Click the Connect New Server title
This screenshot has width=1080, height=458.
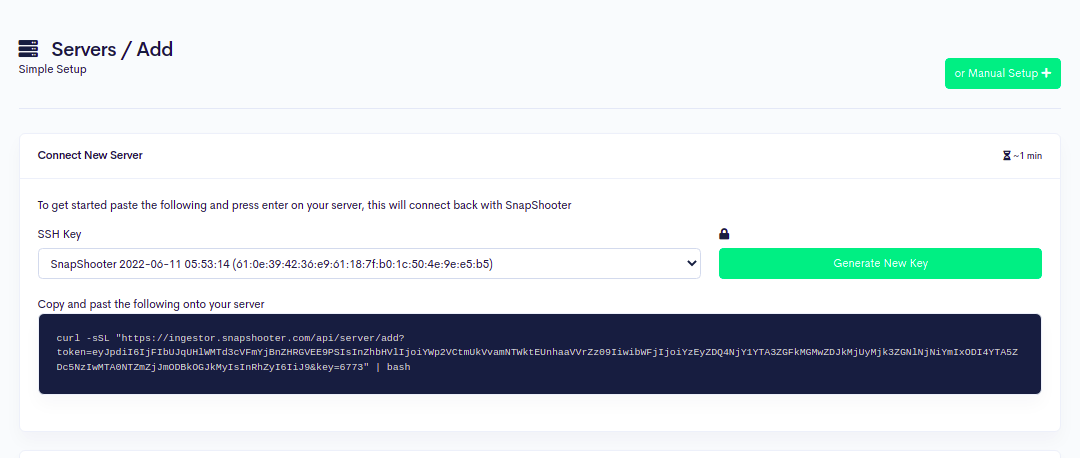(x=90, y=155)
